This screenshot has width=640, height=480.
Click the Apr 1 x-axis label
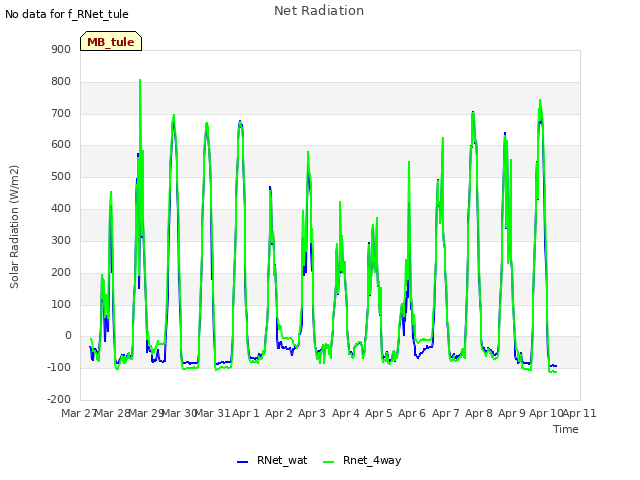(246, 413)
